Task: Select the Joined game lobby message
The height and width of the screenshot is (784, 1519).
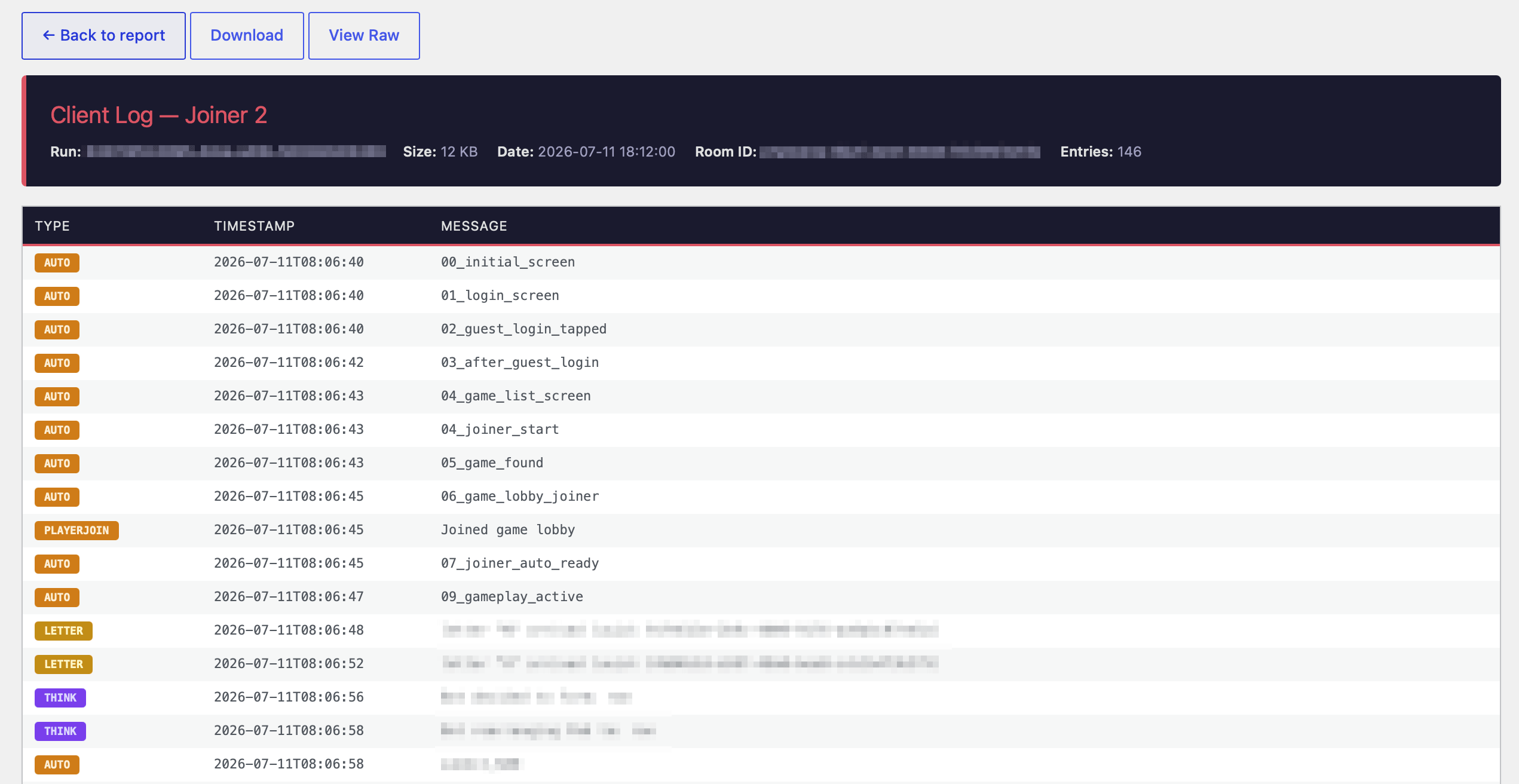Action: pyautogui.click(x=508, y=530)
